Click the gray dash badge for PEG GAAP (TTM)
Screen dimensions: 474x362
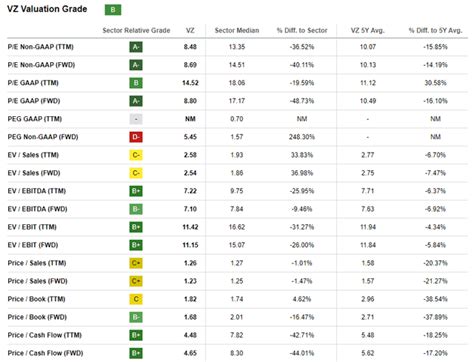pos(136,119)
